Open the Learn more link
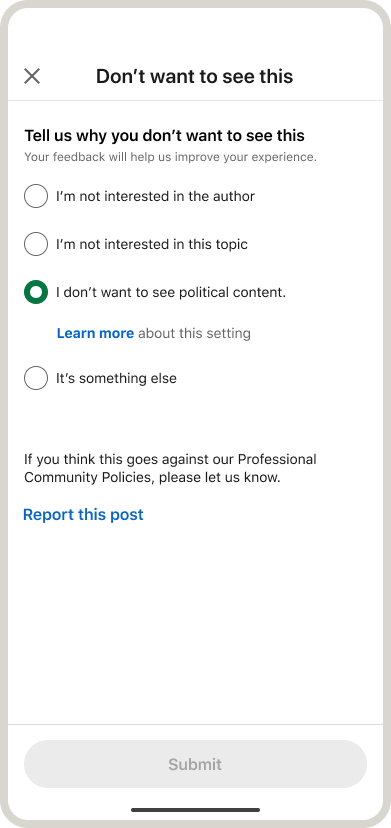Viewport: 391px width, 828px height. tap(95, 333)
